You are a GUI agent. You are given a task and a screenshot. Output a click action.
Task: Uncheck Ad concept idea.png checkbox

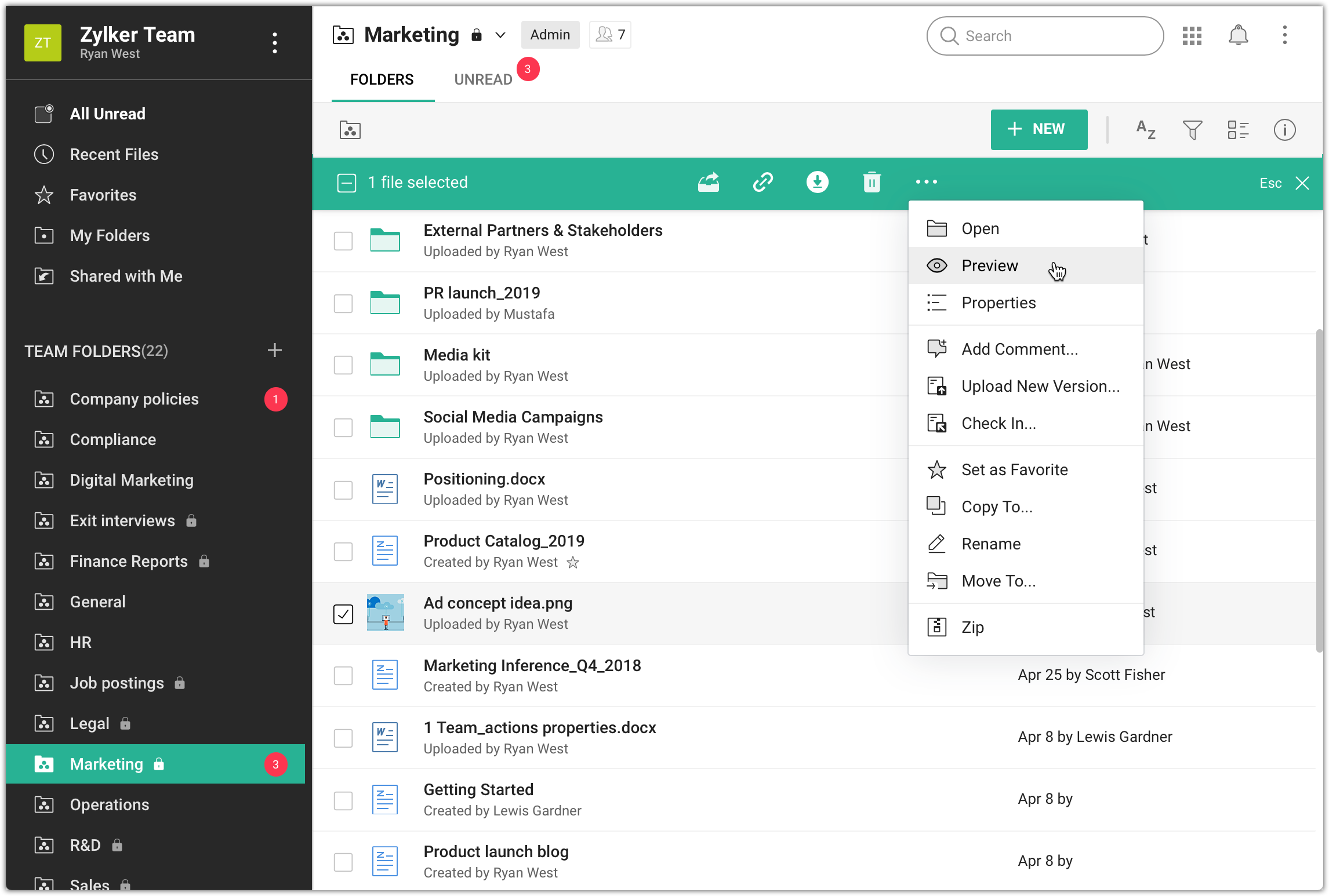coord(343,614)
